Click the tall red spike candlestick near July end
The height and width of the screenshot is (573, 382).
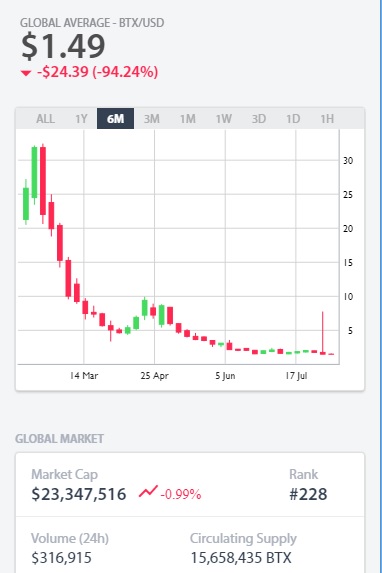coord(322,333)
